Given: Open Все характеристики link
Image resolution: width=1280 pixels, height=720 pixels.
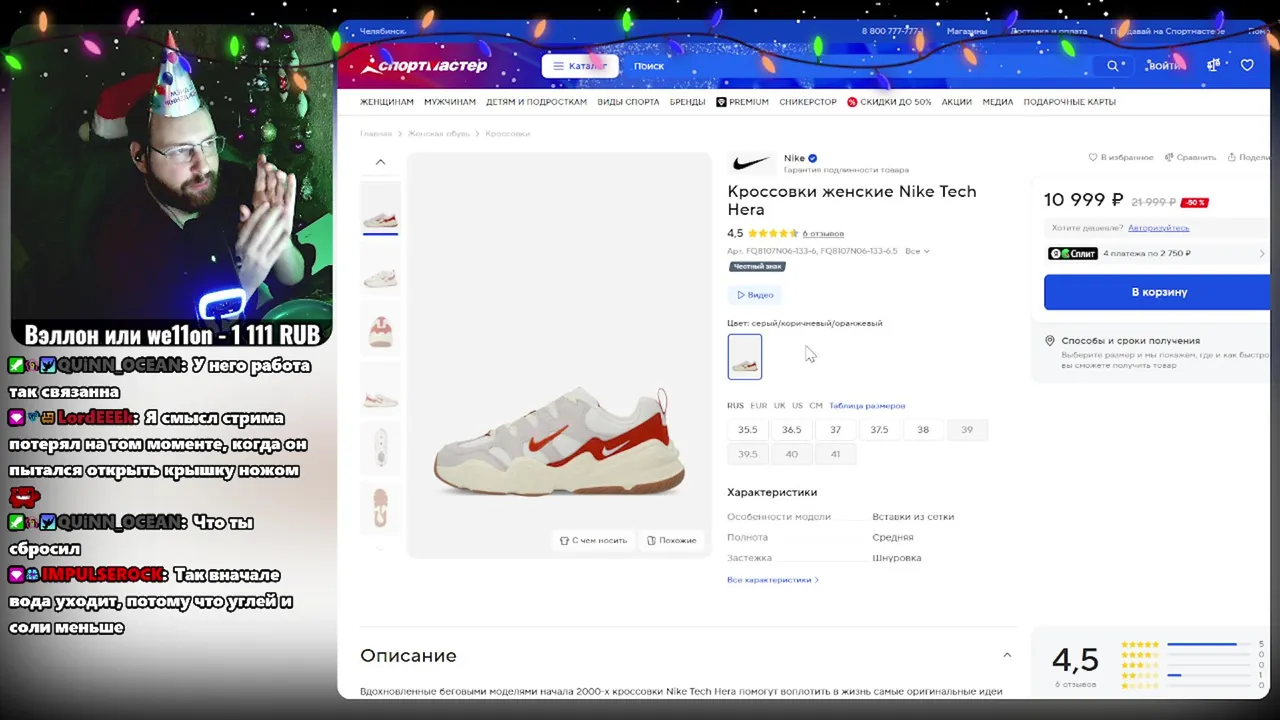Looking at the screenshot, I should point(772,580).
